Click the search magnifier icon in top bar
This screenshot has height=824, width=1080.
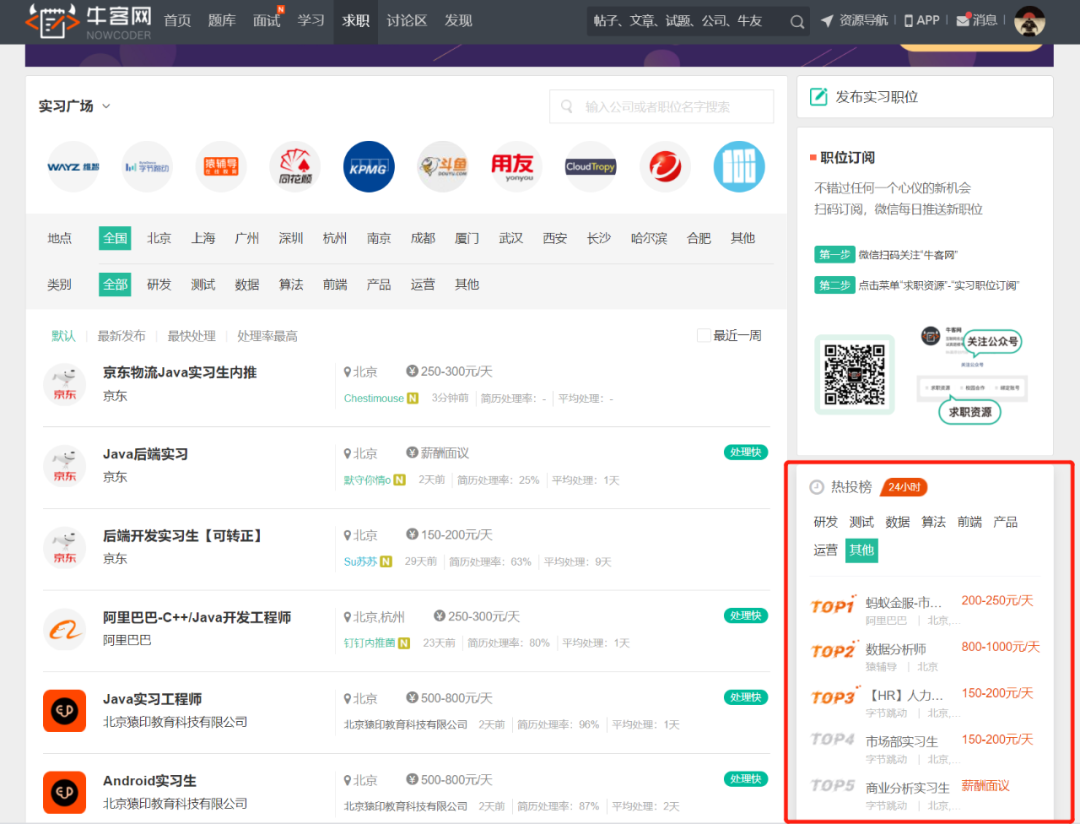coord(797,22)
